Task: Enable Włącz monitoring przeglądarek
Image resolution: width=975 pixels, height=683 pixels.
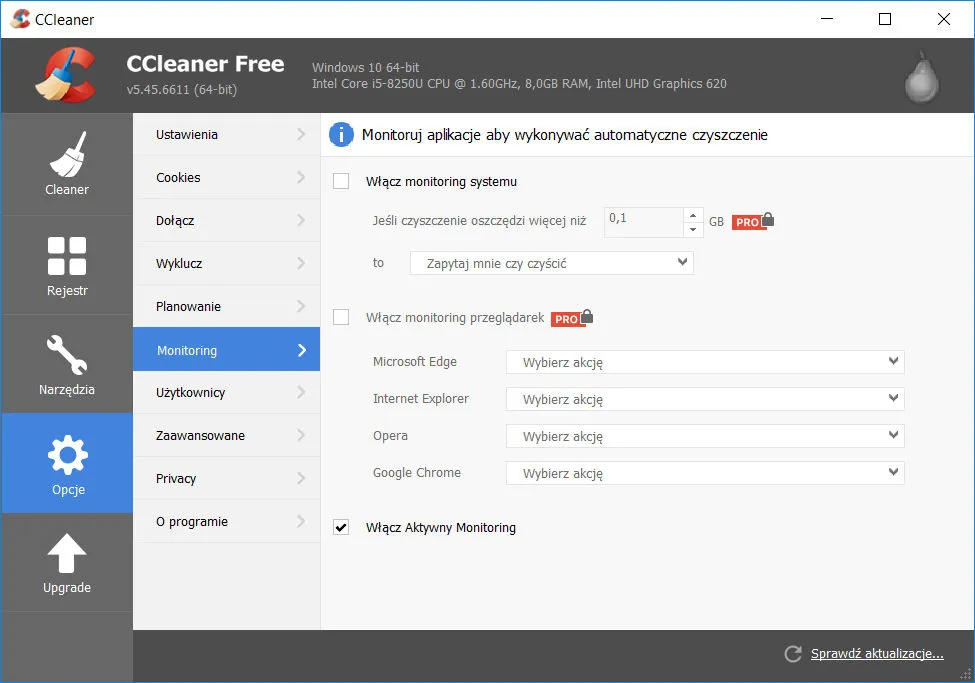Action: click(340, 316)
